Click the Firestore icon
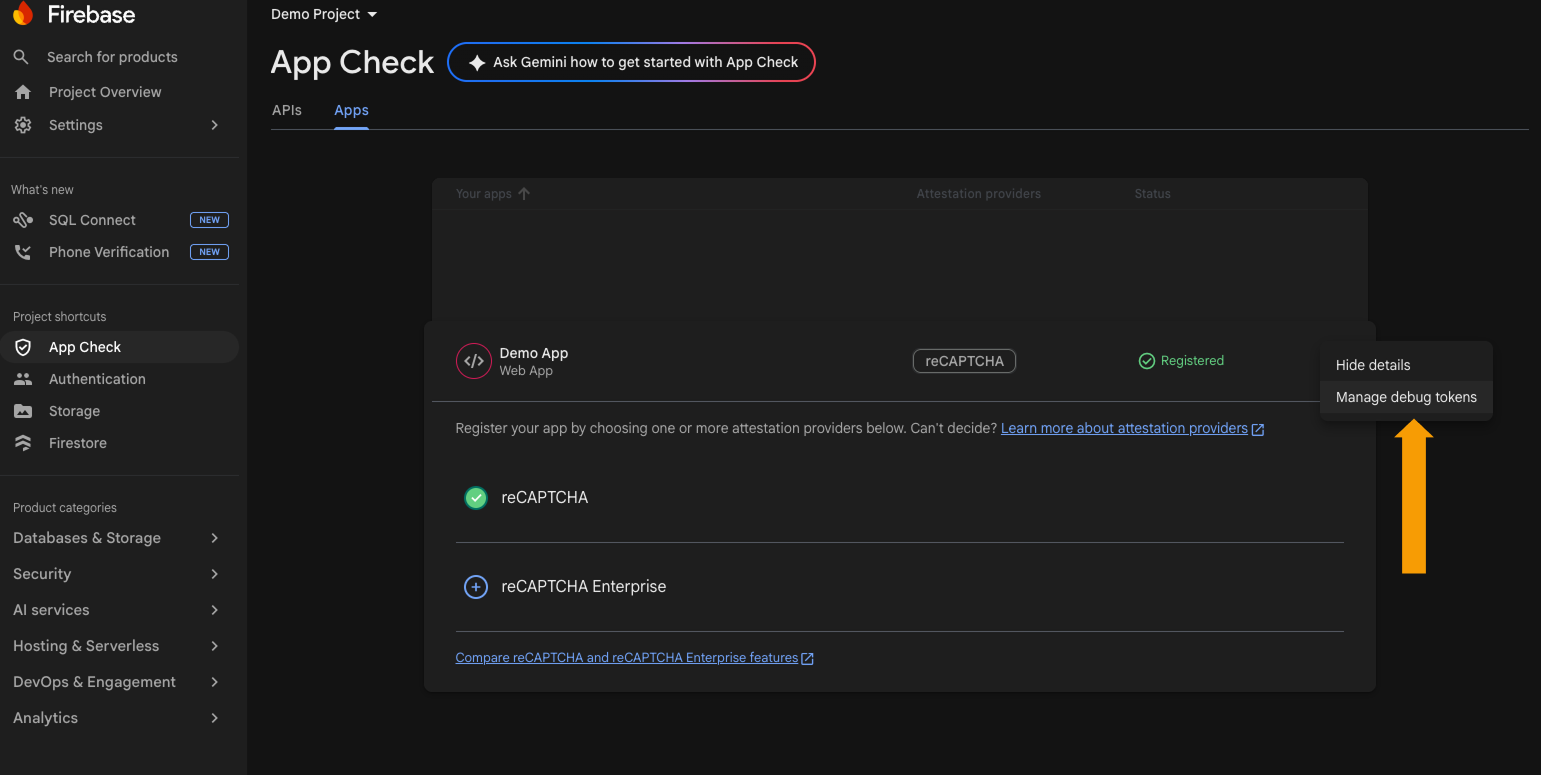Viewport: 1541px width, 775px height. click(x=23, y=443)
